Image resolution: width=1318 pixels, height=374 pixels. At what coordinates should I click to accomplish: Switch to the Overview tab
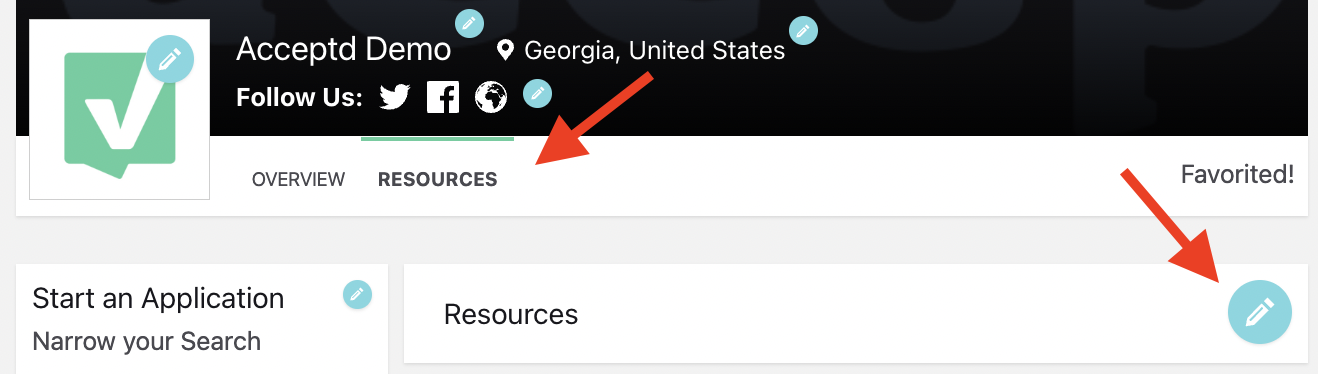(298, 180)
